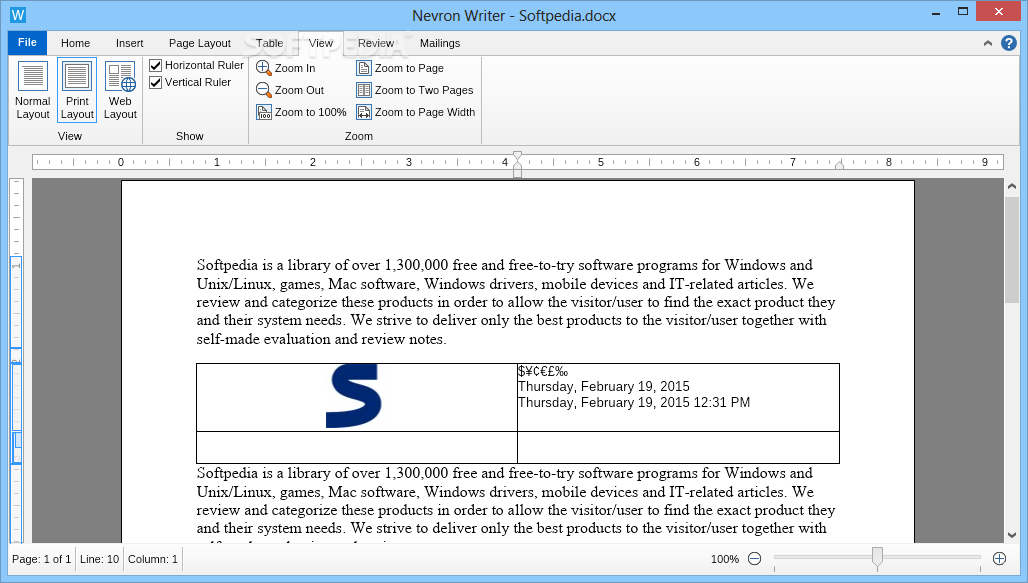Uncheck the Horizontal Ruler checkbox
This screenshot has height=583, width=1028.
[x=155, y=66]
